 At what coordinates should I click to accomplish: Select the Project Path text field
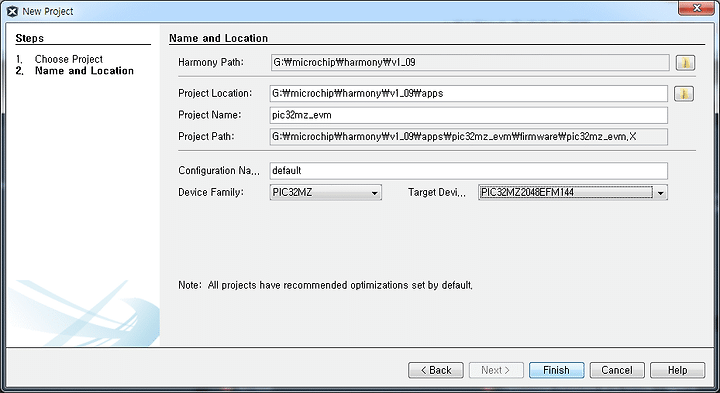pos(469,137)
